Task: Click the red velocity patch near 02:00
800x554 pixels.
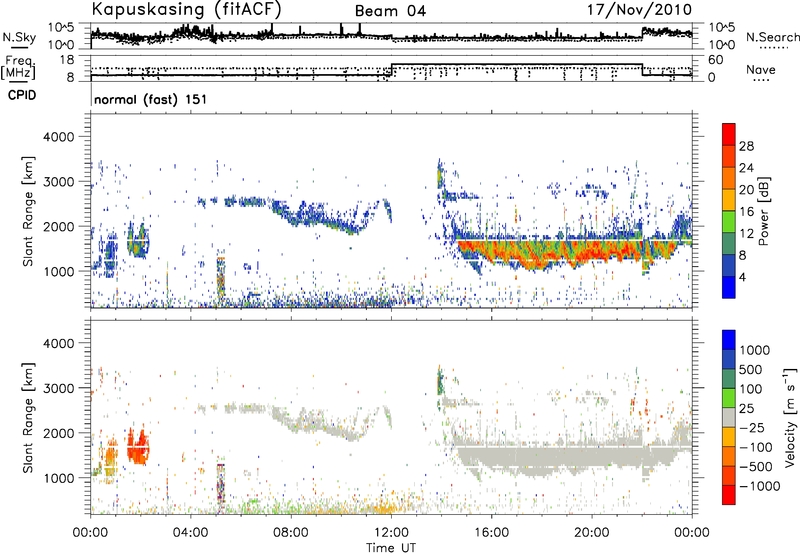Action: (137, 446)
